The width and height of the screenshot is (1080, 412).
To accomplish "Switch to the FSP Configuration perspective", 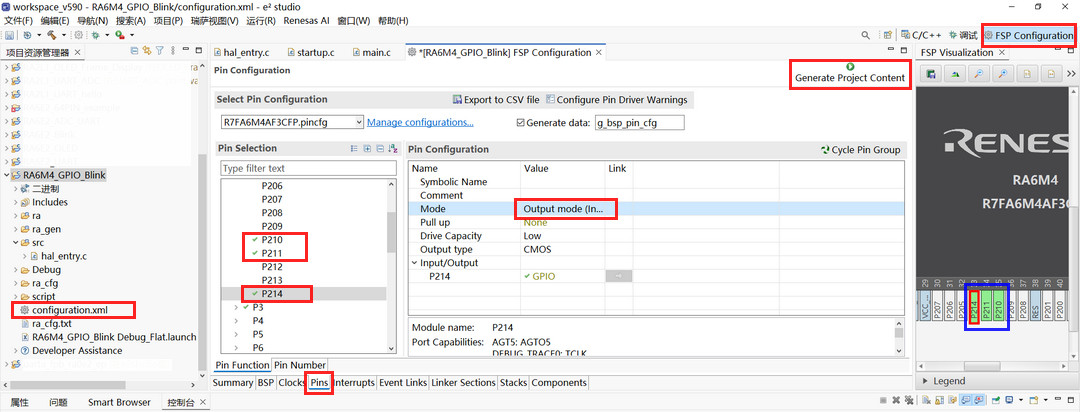I will (1028, 35).
